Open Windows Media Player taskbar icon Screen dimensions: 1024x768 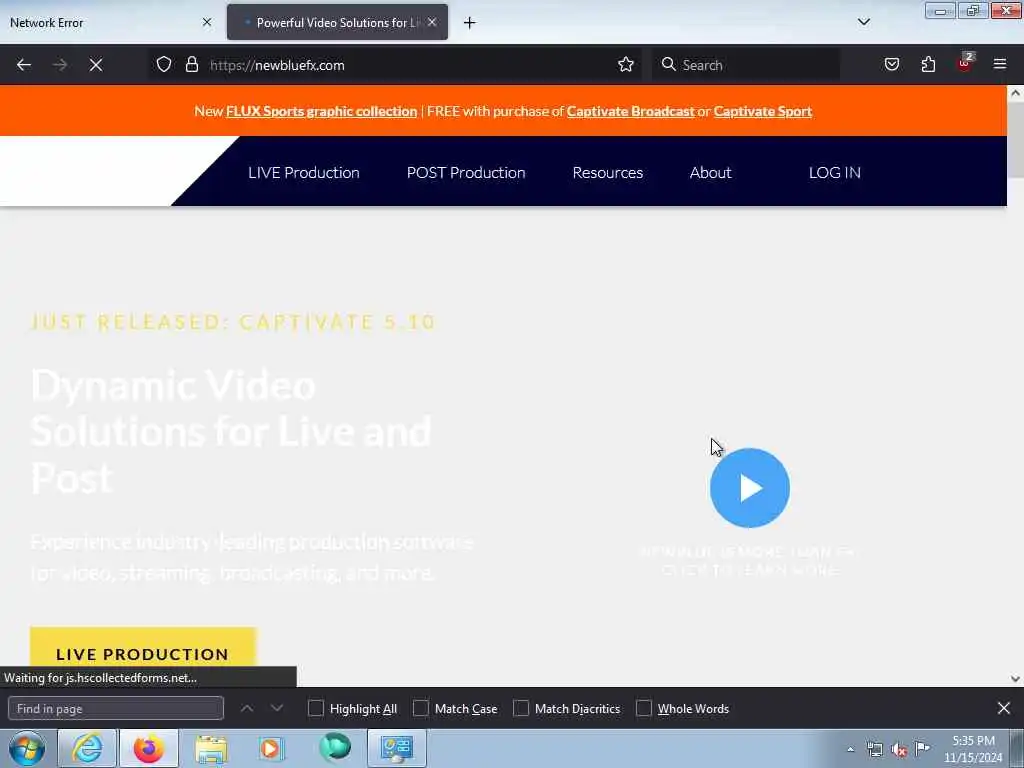click(270, 748)
